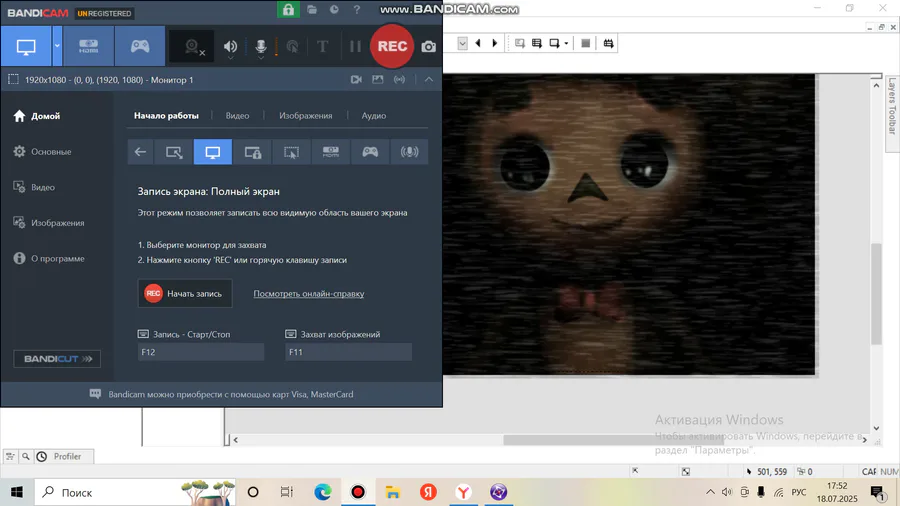Click the UNREGISTERED badge
This screenshot has height=506, width=900.
104,13
